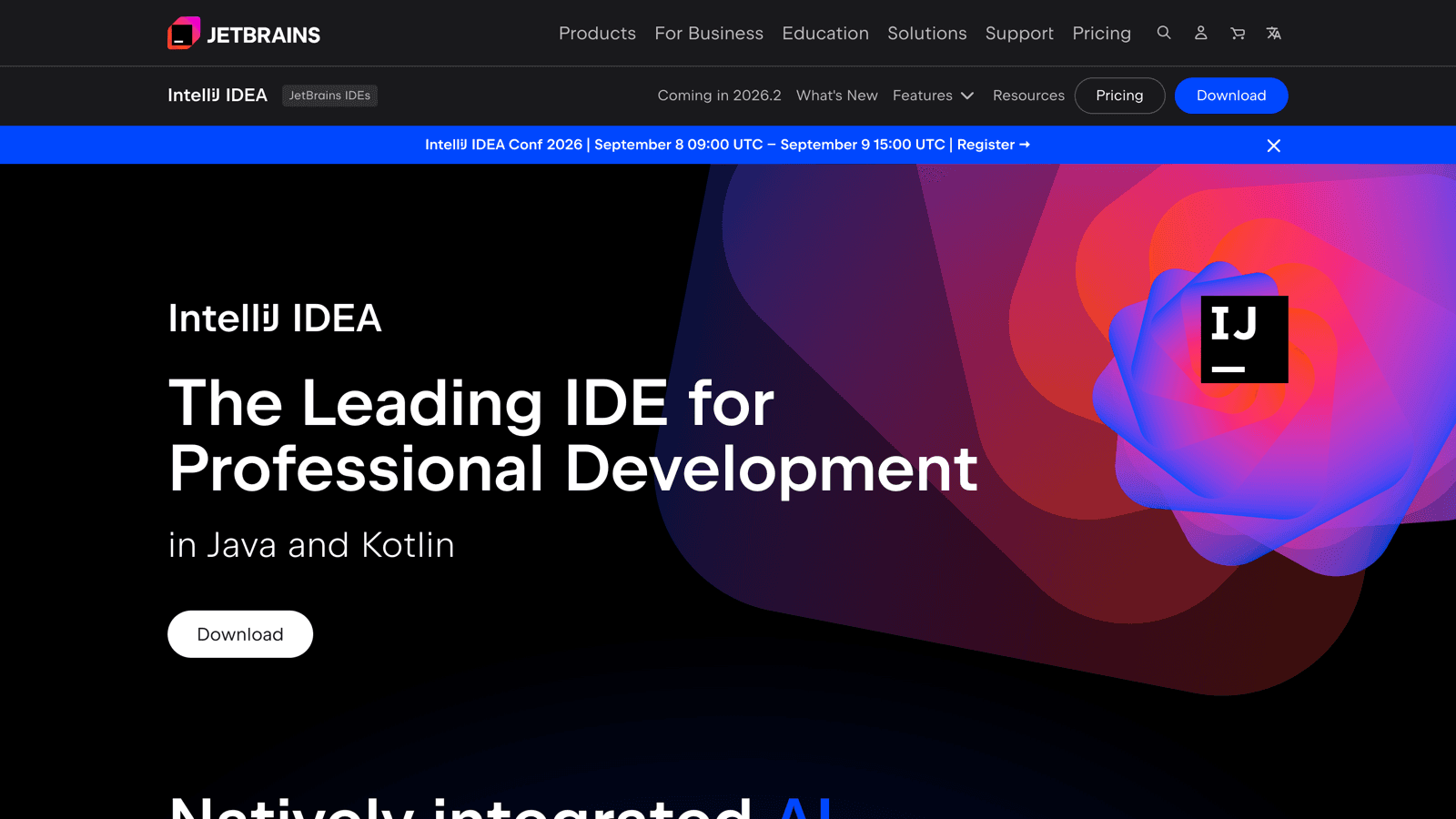Screen dimensions: 1456x819
Task: Open the What's New page
Action: (837, 96)
